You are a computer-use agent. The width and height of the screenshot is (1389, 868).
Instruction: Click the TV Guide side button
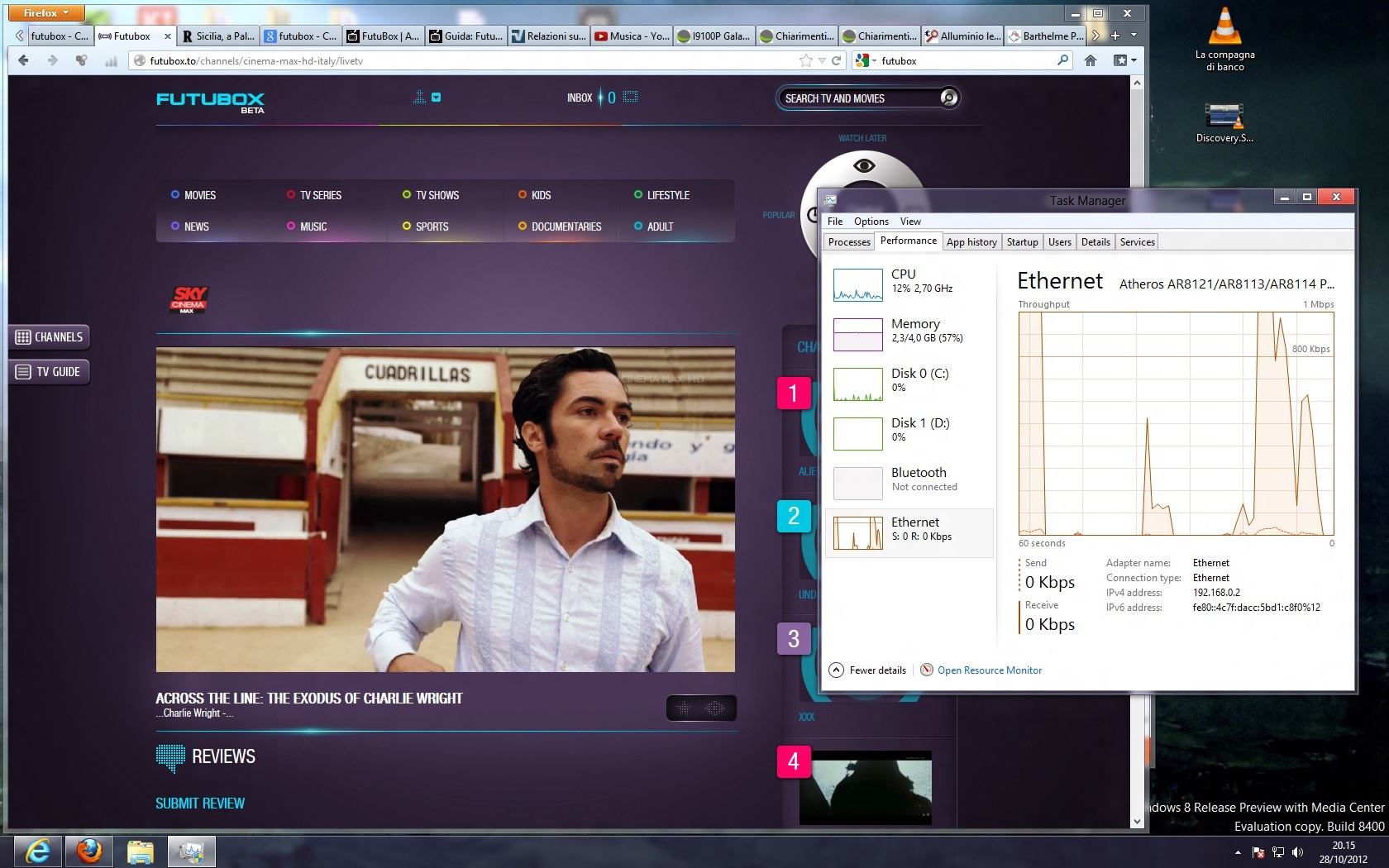pyautogui.click(x=49, y=372)
